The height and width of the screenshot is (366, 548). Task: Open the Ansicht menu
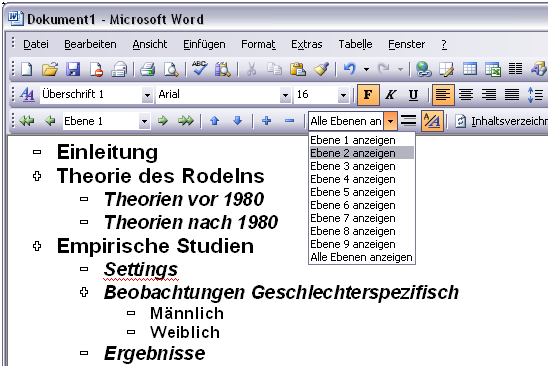[x=150, y=44]
